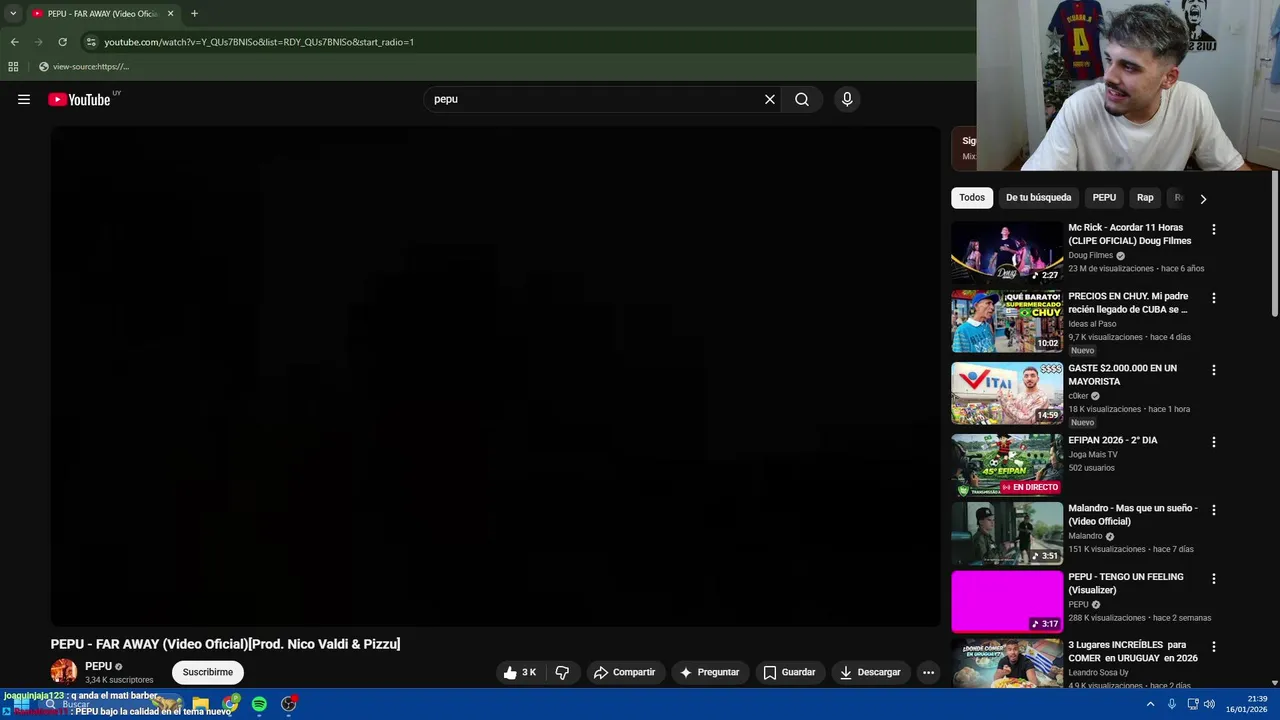Subscribe with the Suscribirme button
The width and height of the screenshot is (1280, 720).
pyautogui.click(x=208, y=672)
